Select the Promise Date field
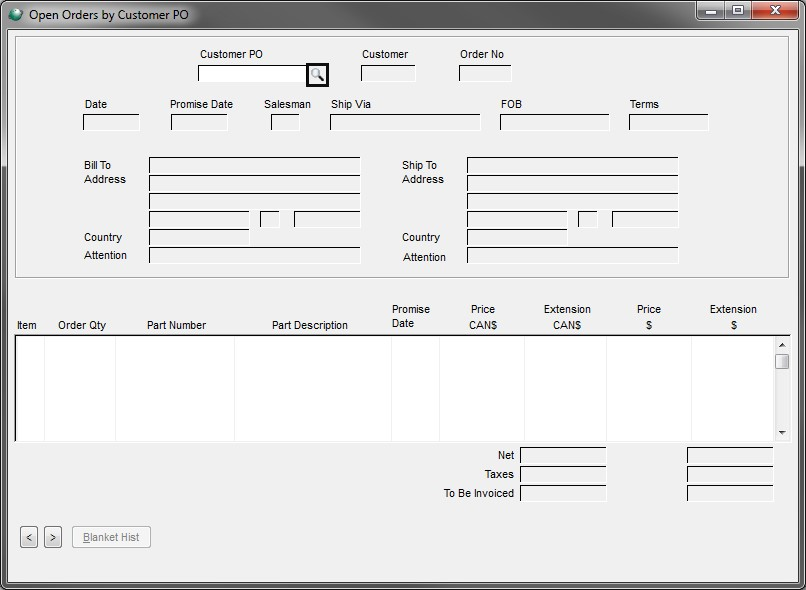 click(199, 123)
